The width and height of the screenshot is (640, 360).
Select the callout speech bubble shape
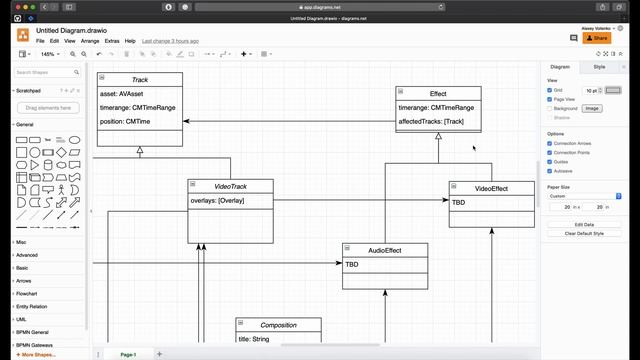coord(48,190)
